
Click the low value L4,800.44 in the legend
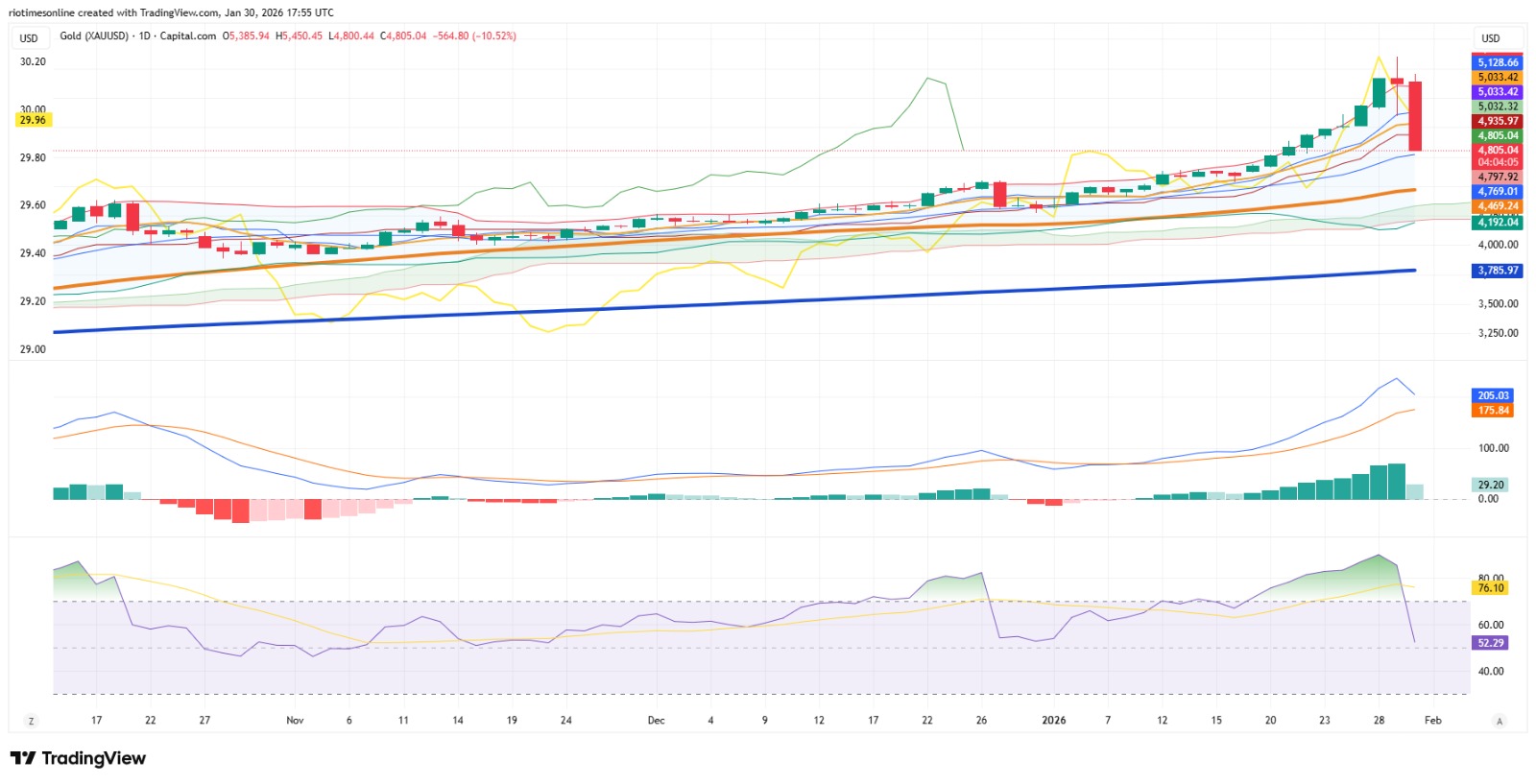click(x=351, y=36)
